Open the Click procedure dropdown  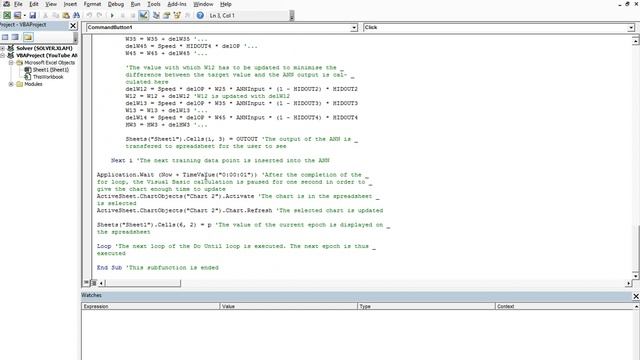pos(631,27)
